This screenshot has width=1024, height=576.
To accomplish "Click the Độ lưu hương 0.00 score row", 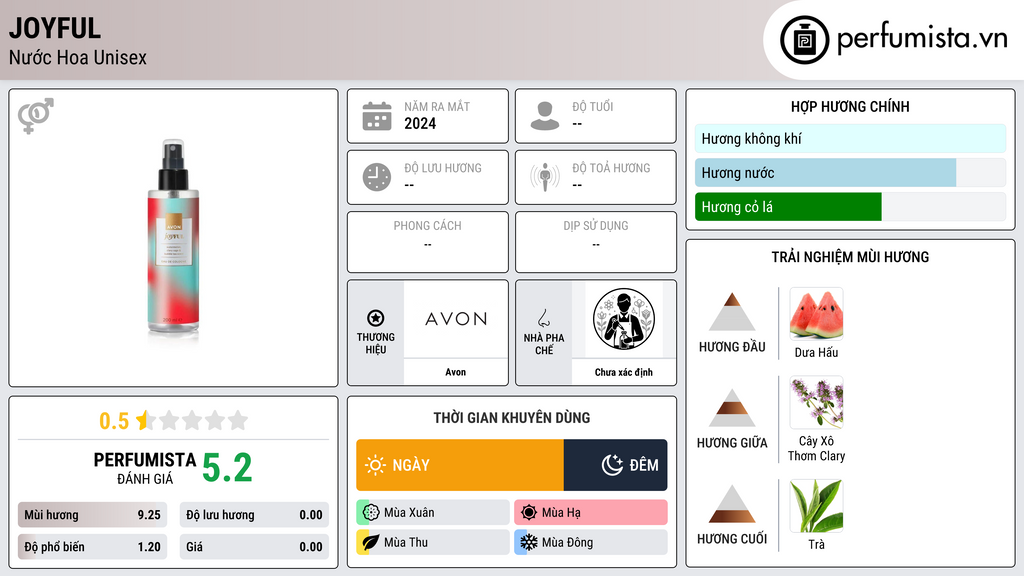I will (x=254, y=515).
